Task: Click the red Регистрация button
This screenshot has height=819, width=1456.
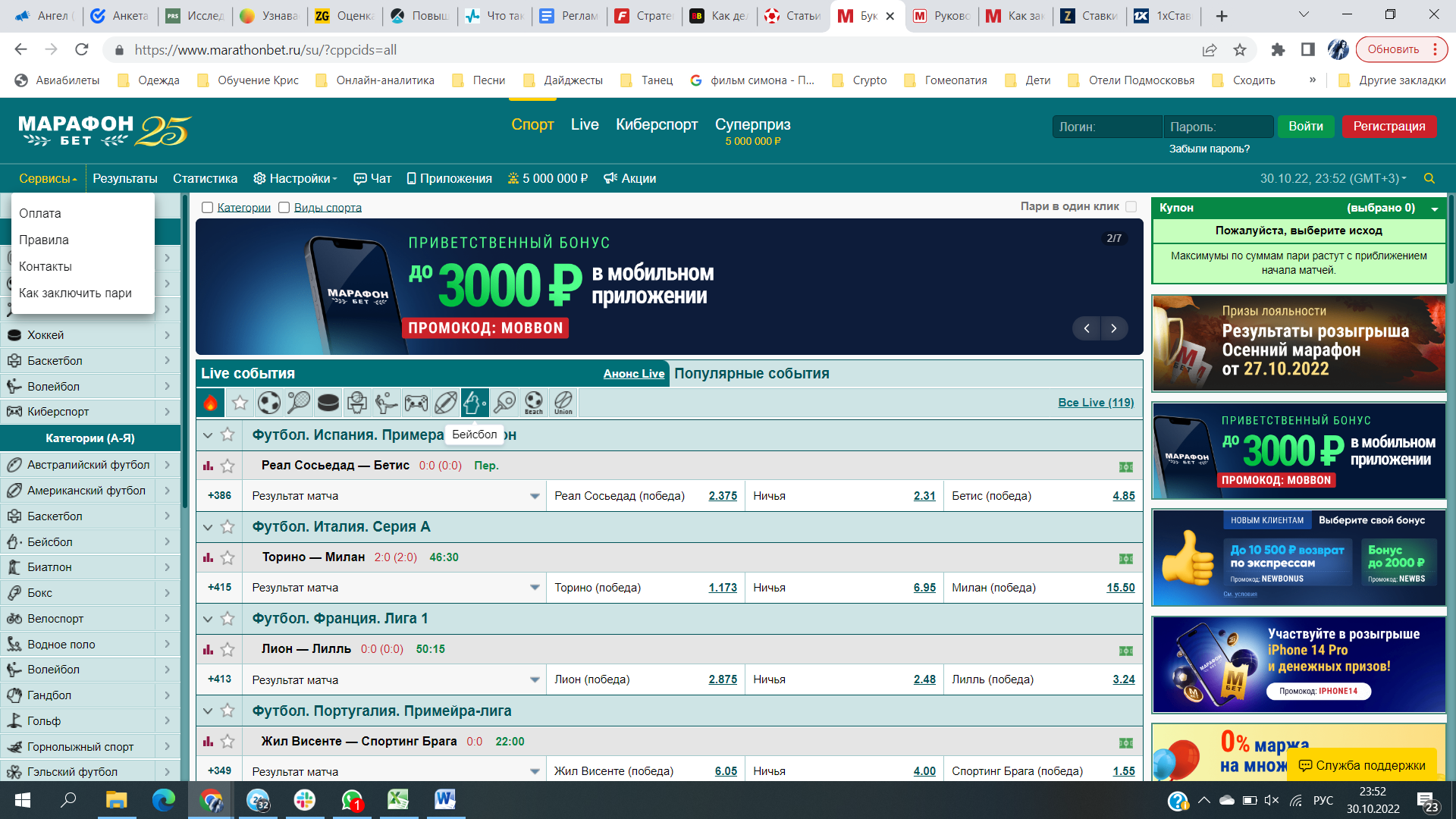Action: pyautogui.click(x=1389, y=127)
